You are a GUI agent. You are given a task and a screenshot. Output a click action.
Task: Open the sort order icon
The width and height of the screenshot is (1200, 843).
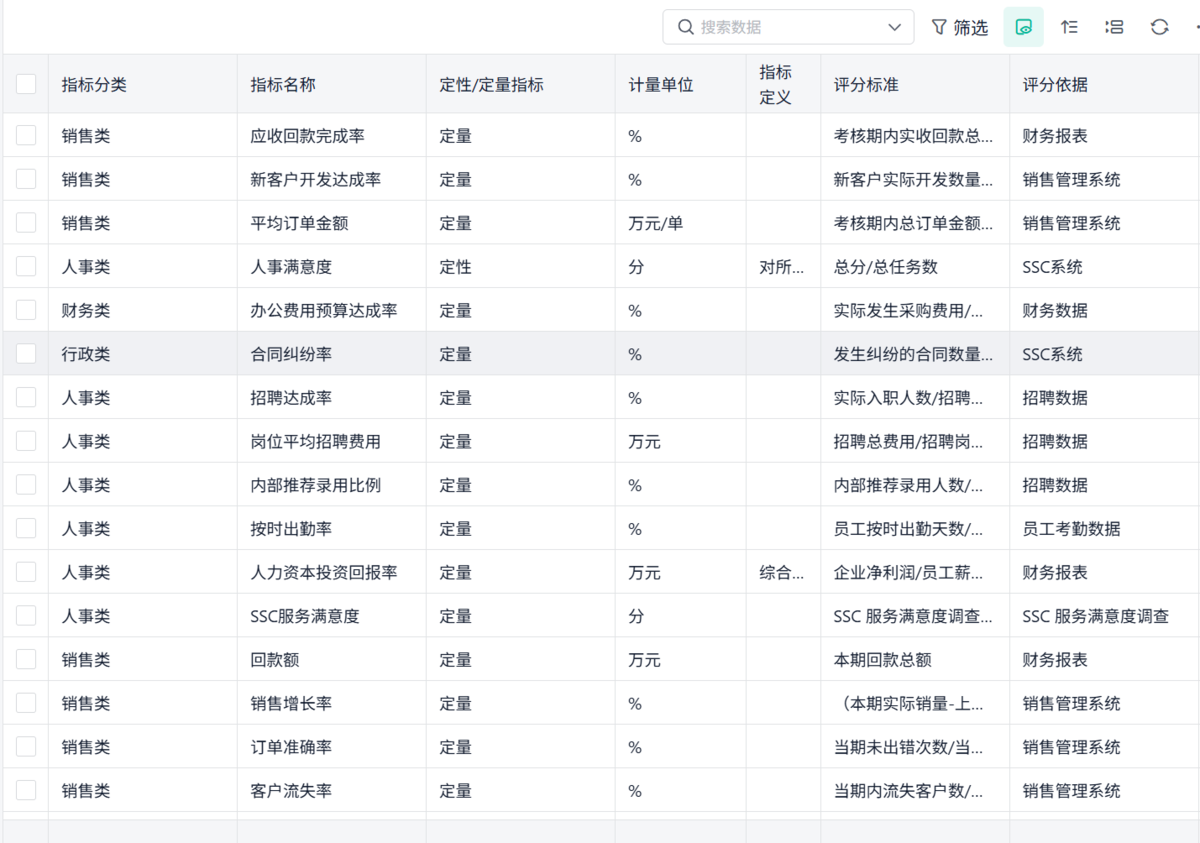1069,27
